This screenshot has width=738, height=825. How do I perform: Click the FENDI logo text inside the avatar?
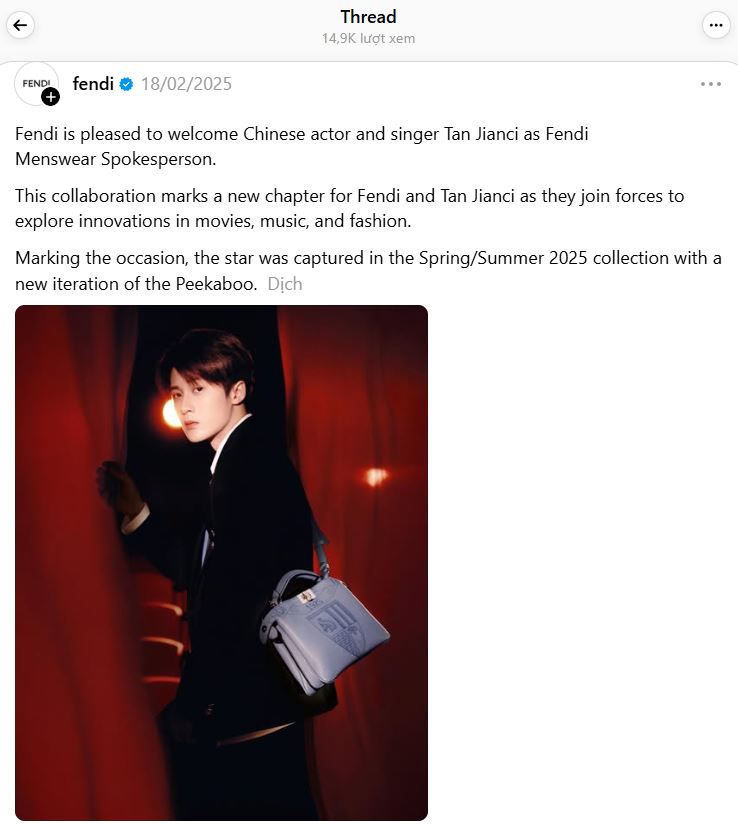click(x=36, y=83)
